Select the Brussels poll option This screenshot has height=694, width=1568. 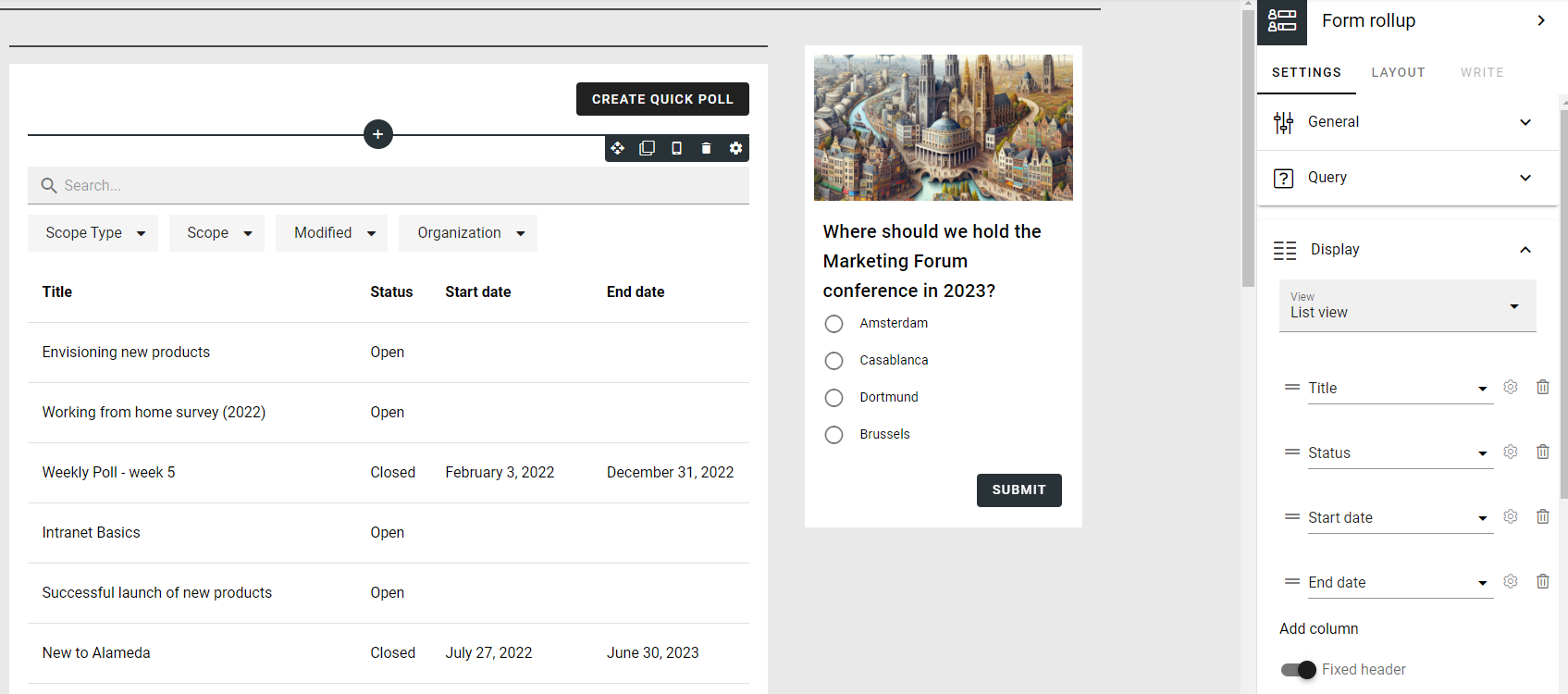coord(833,435)
